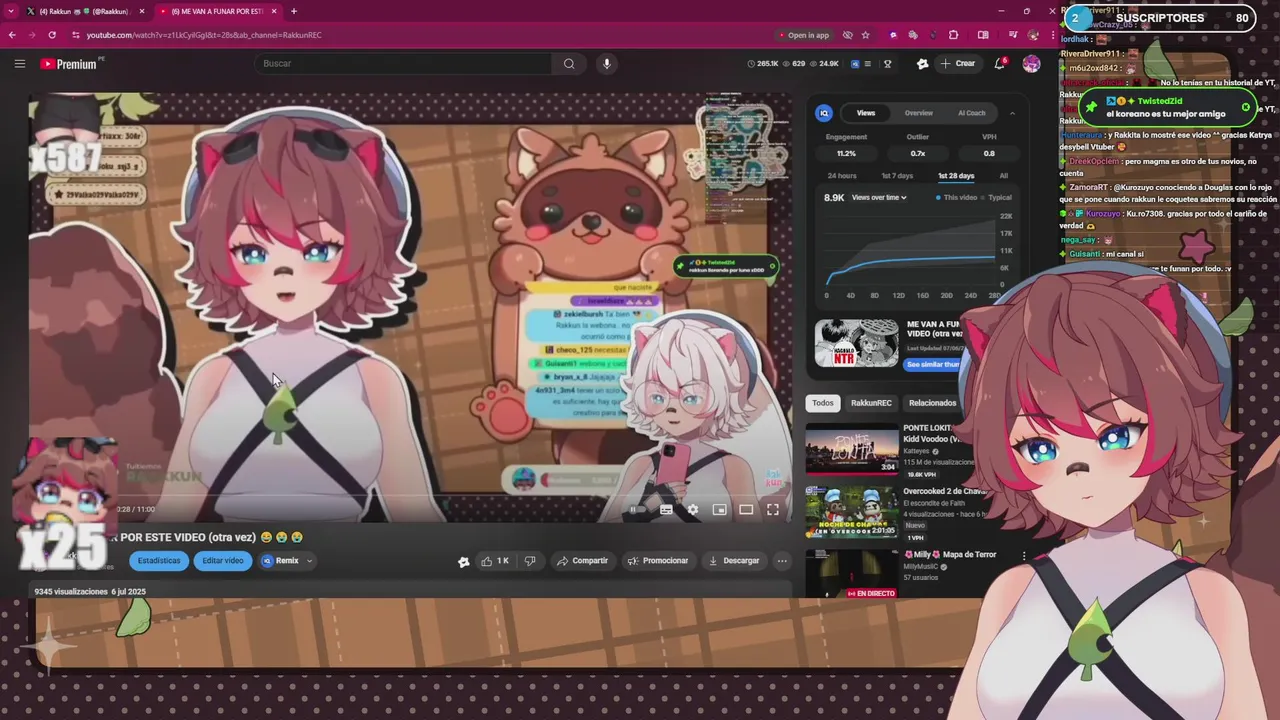Toggle video autoplay switch in player

(x=636, y=510)
